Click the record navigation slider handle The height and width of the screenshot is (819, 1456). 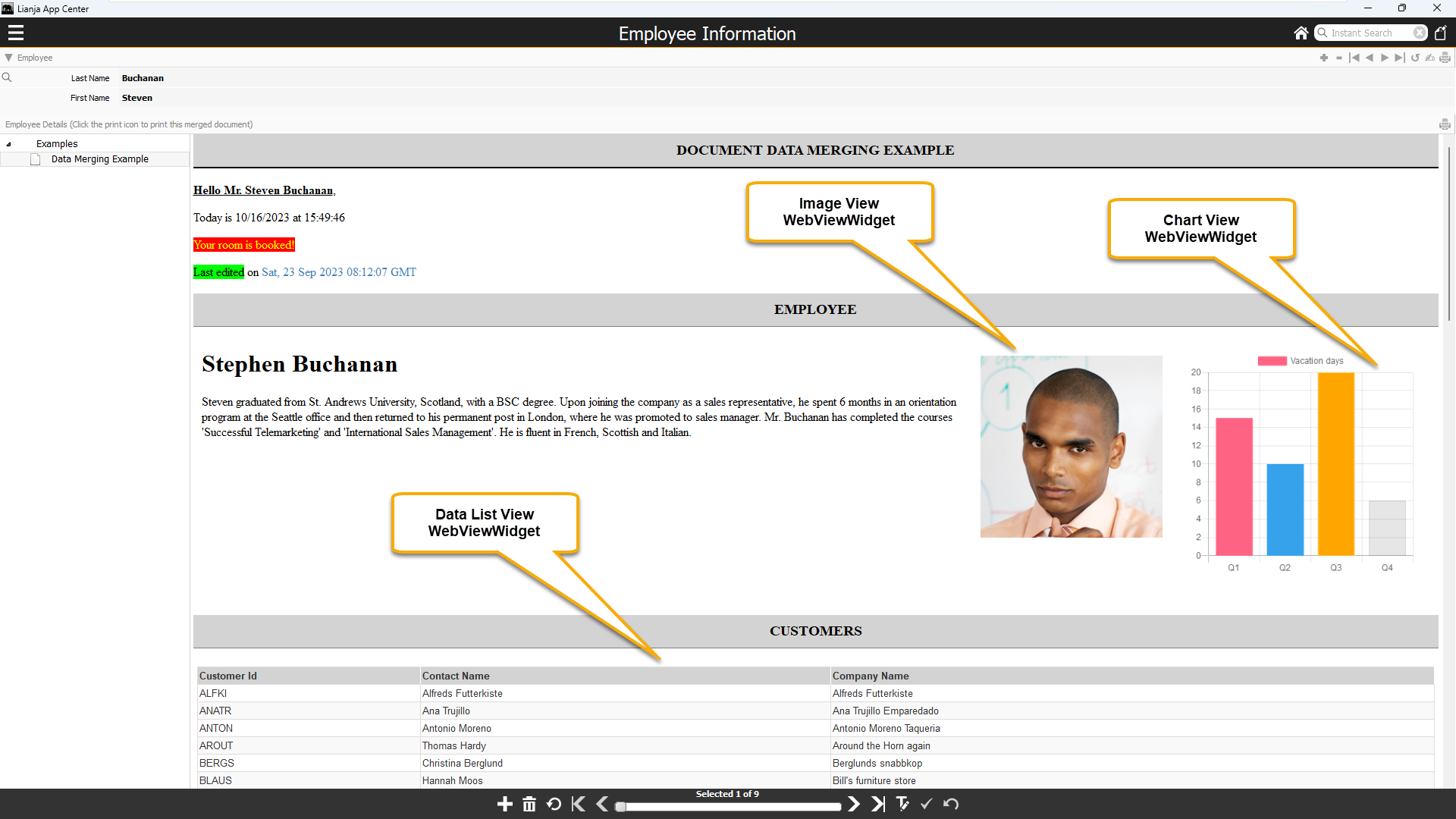coord(620,807)
